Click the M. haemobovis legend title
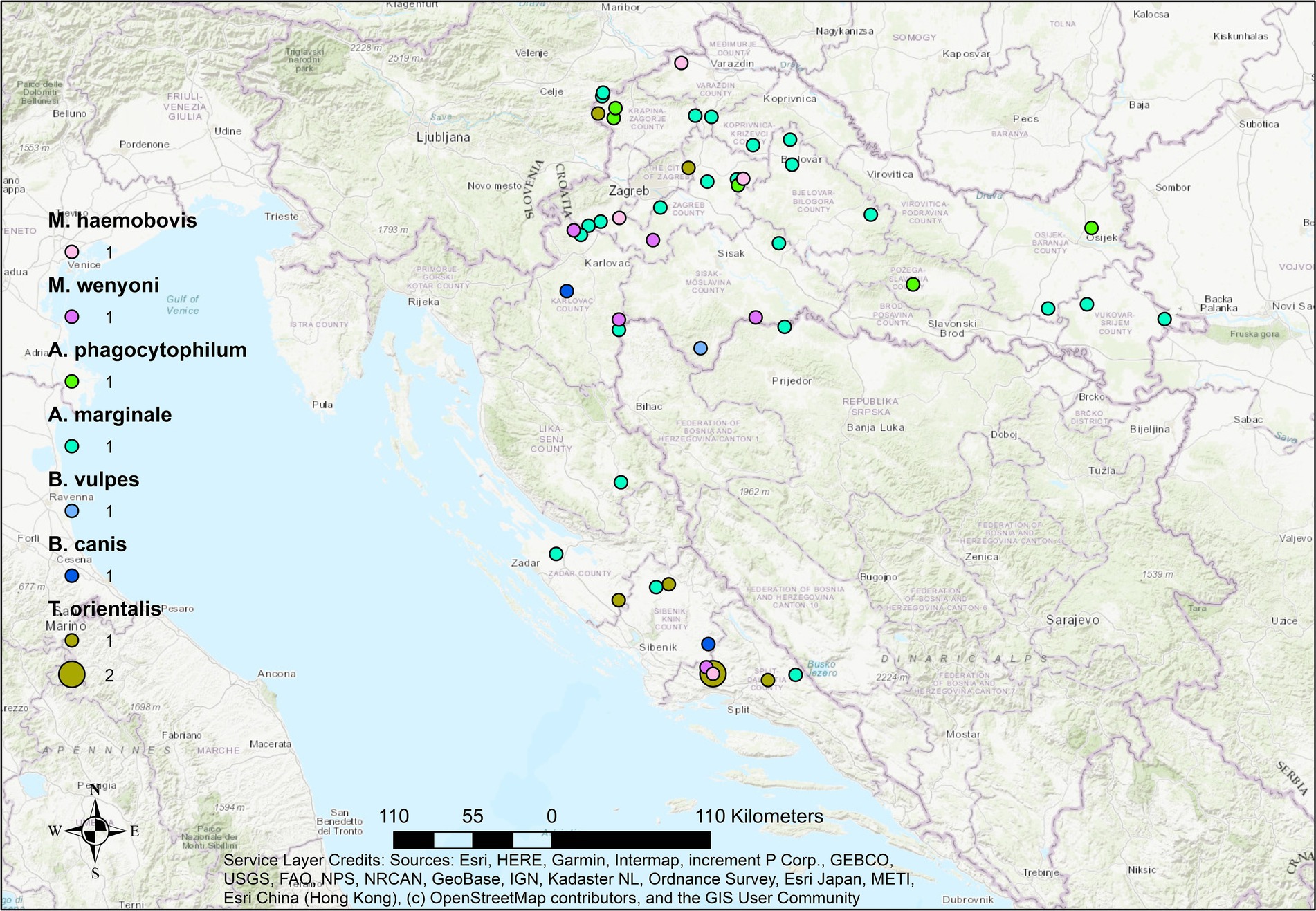 122,221
